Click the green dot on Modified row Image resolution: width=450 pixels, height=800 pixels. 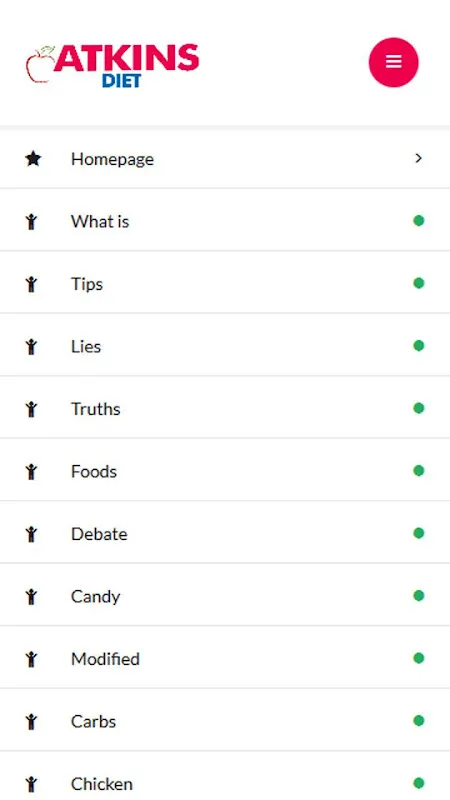[x=419, y=658]
